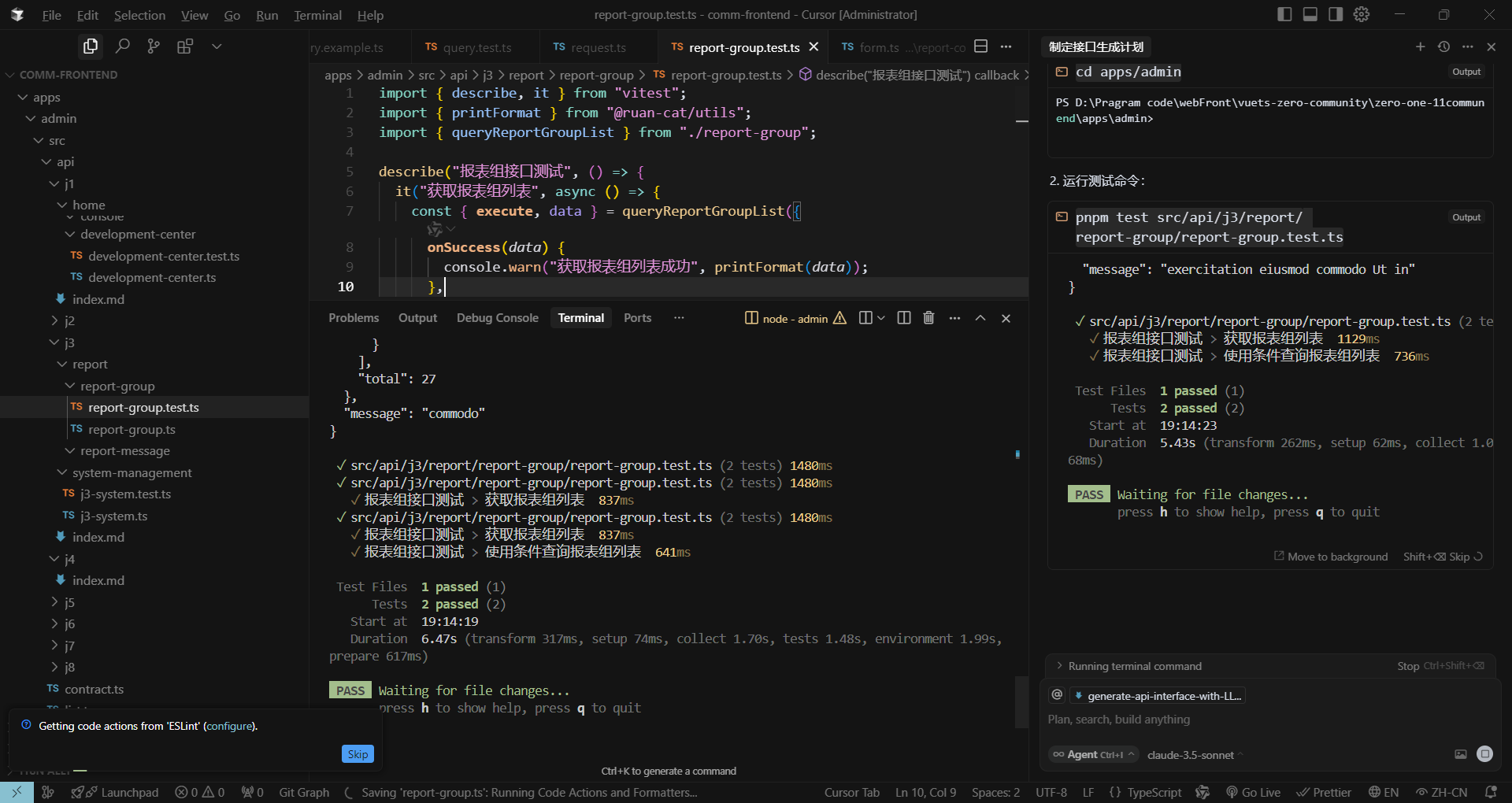The image size is (1512, 803).
Task: Stop generation with the square button
Action: pos(1485,754)
